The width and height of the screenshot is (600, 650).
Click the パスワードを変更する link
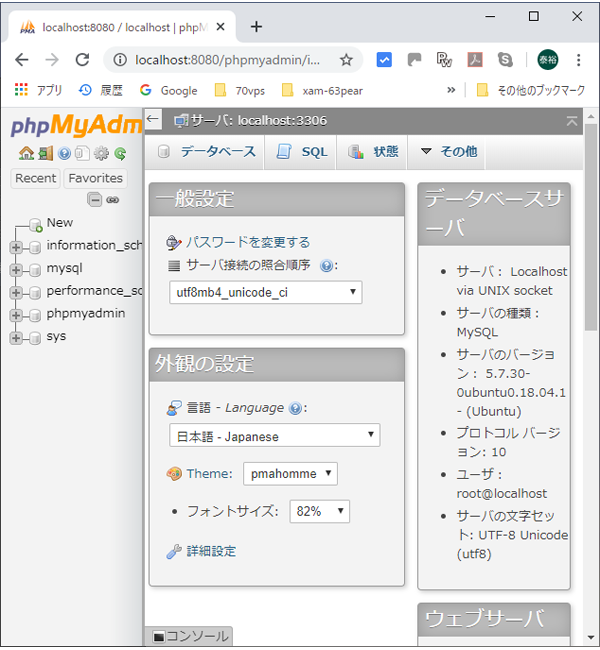pyautogui.click(x=248, y=243)
